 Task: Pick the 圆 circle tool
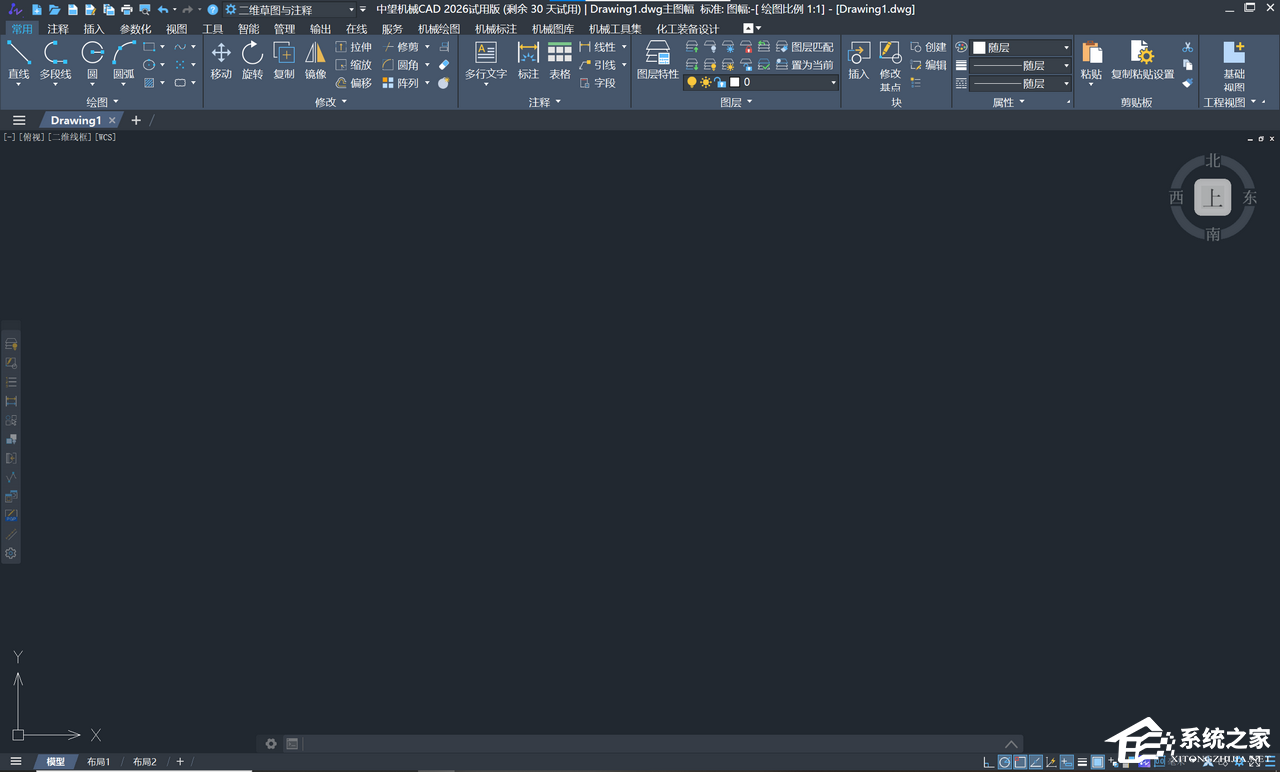point(92,60)
